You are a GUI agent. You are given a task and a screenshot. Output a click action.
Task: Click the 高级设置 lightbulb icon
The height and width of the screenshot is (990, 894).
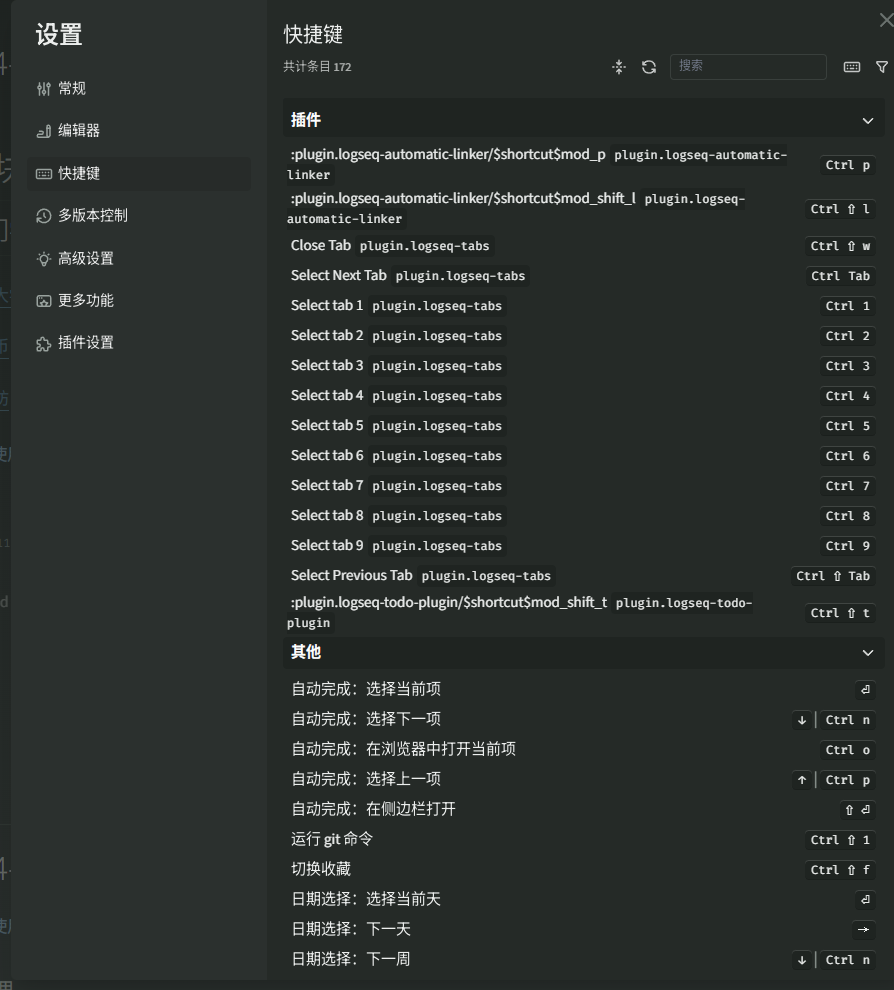(43, 259)
